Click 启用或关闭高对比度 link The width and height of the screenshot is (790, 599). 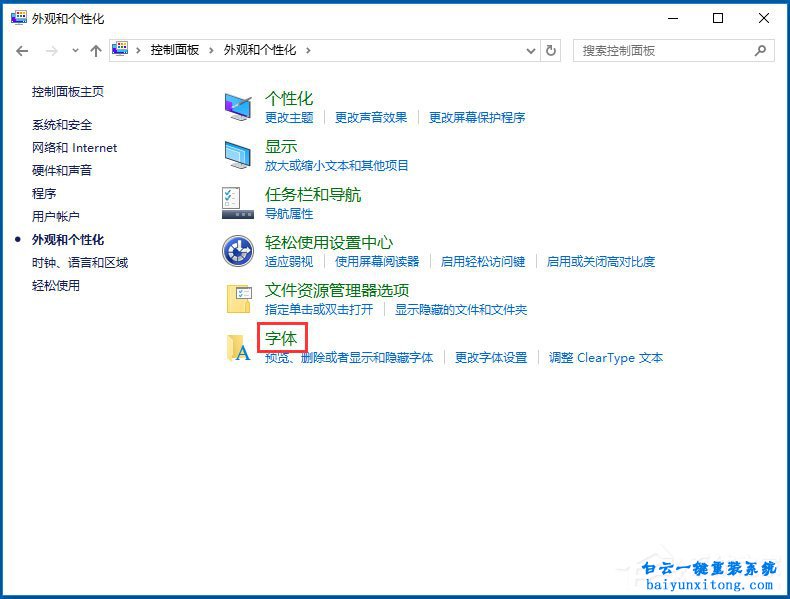(601, 261)
